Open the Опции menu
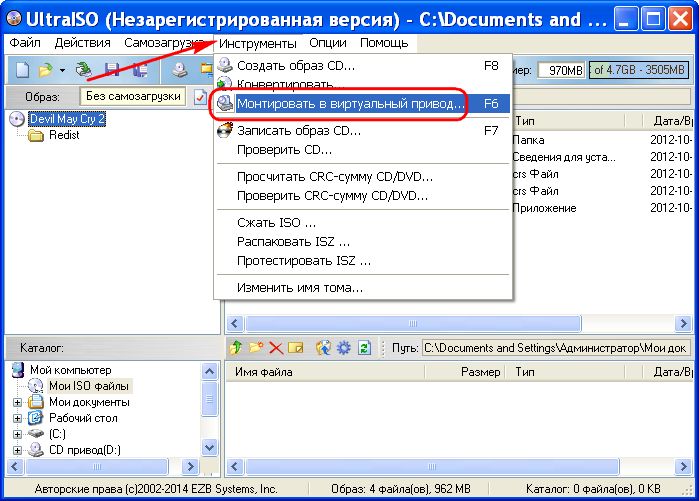The height and width of the screenshot is (501, 699). pyautogui.click(x=328, y=43)
